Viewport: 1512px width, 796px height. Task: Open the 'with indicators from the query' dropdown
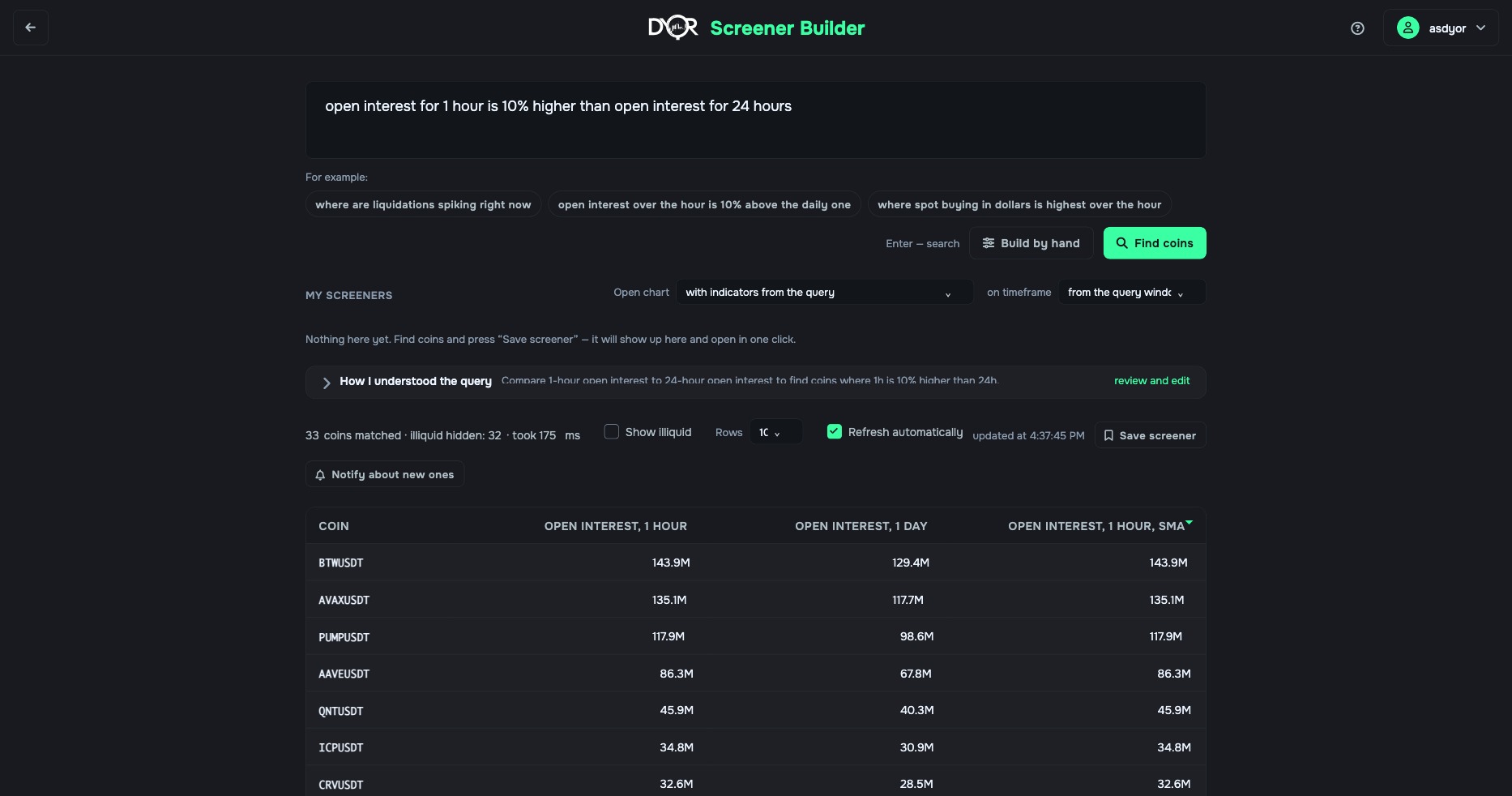(x=824, y=293)
